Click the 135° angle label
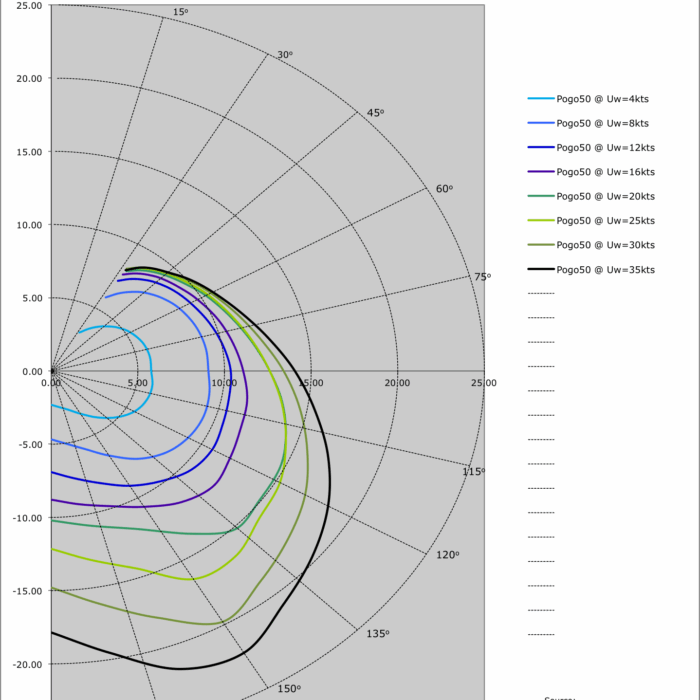Image resolution: width=700 pixels, height=700 pixels. pyautogui.click(x=378, y=634)
